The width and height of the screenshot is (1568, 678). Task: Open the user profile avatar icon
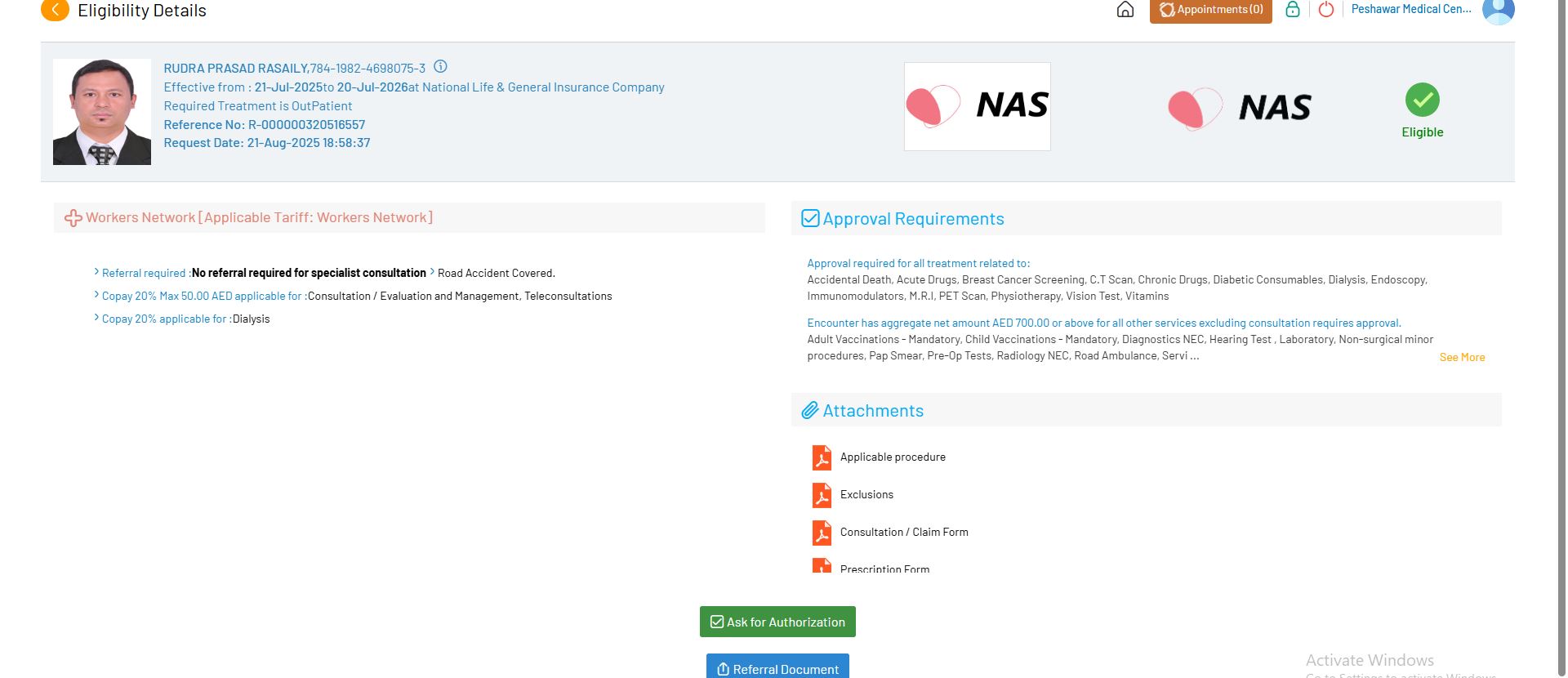1499,11
